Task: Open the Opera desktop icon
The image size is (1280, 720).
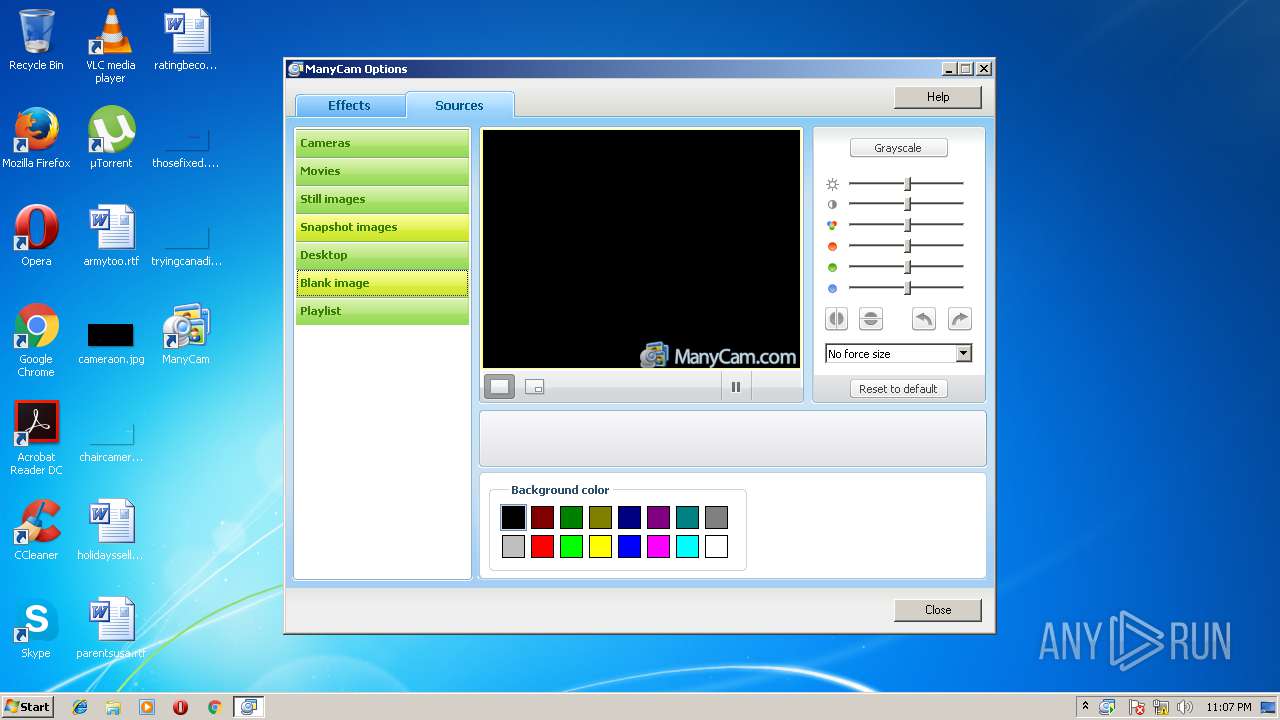Action: [x=36, y=236]
